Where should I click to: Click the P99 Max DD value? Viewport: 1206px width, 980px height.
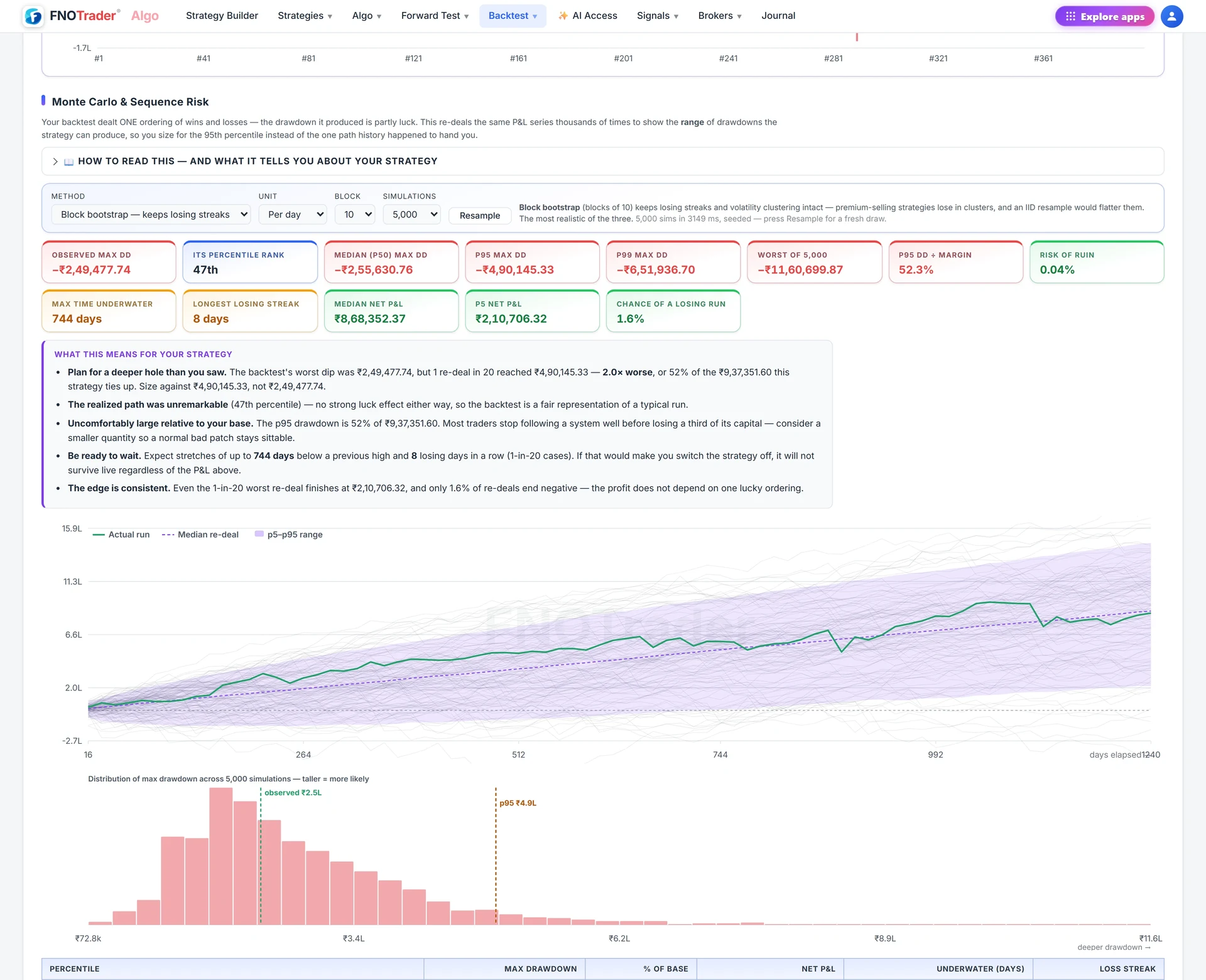click(x=656, y=269)
